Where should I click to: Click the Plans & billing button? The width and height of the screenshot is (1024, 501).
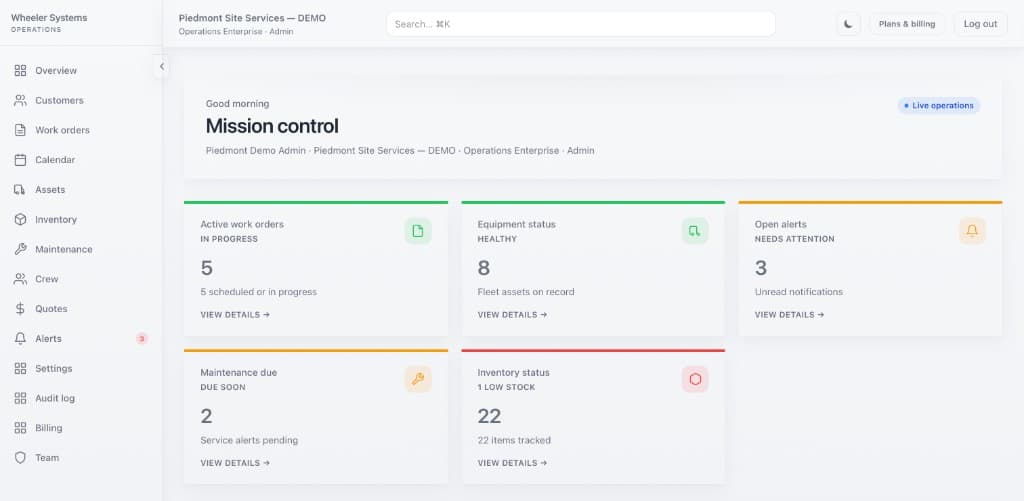tap(907, 24)
